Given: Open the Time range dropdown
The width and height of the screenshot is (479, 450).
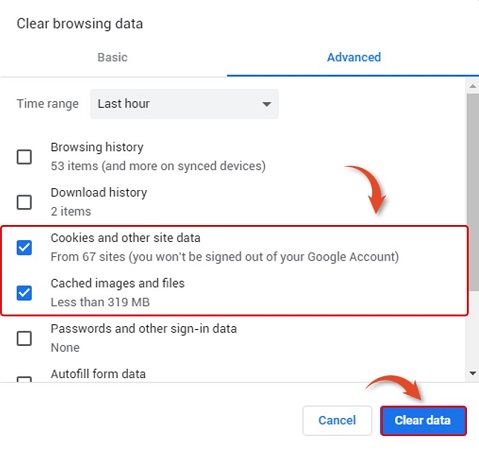Looking at the screenshot, I should click(184, 104).
